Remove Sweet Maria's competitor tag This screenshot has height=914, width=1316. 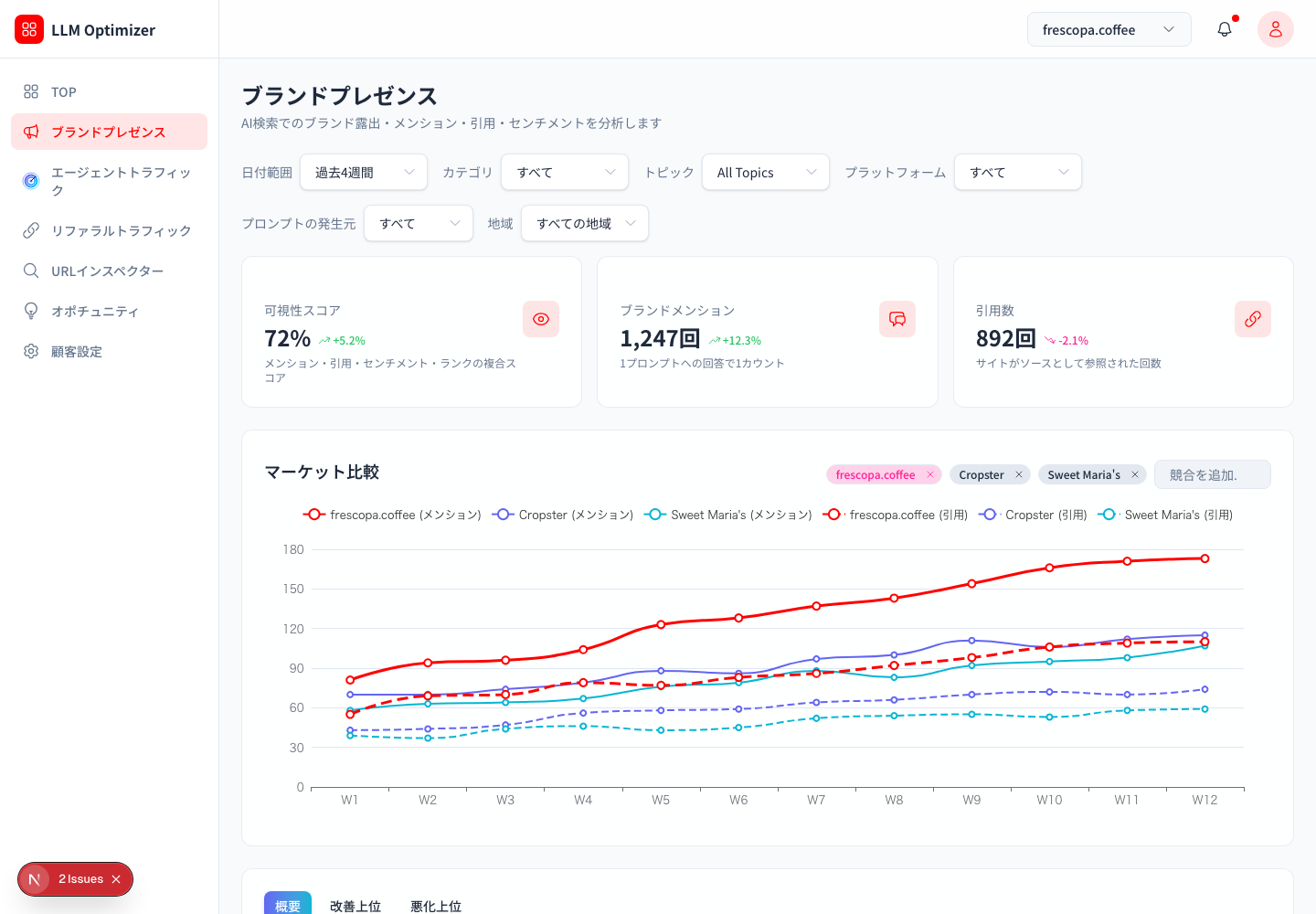(x=1135, y=474)
